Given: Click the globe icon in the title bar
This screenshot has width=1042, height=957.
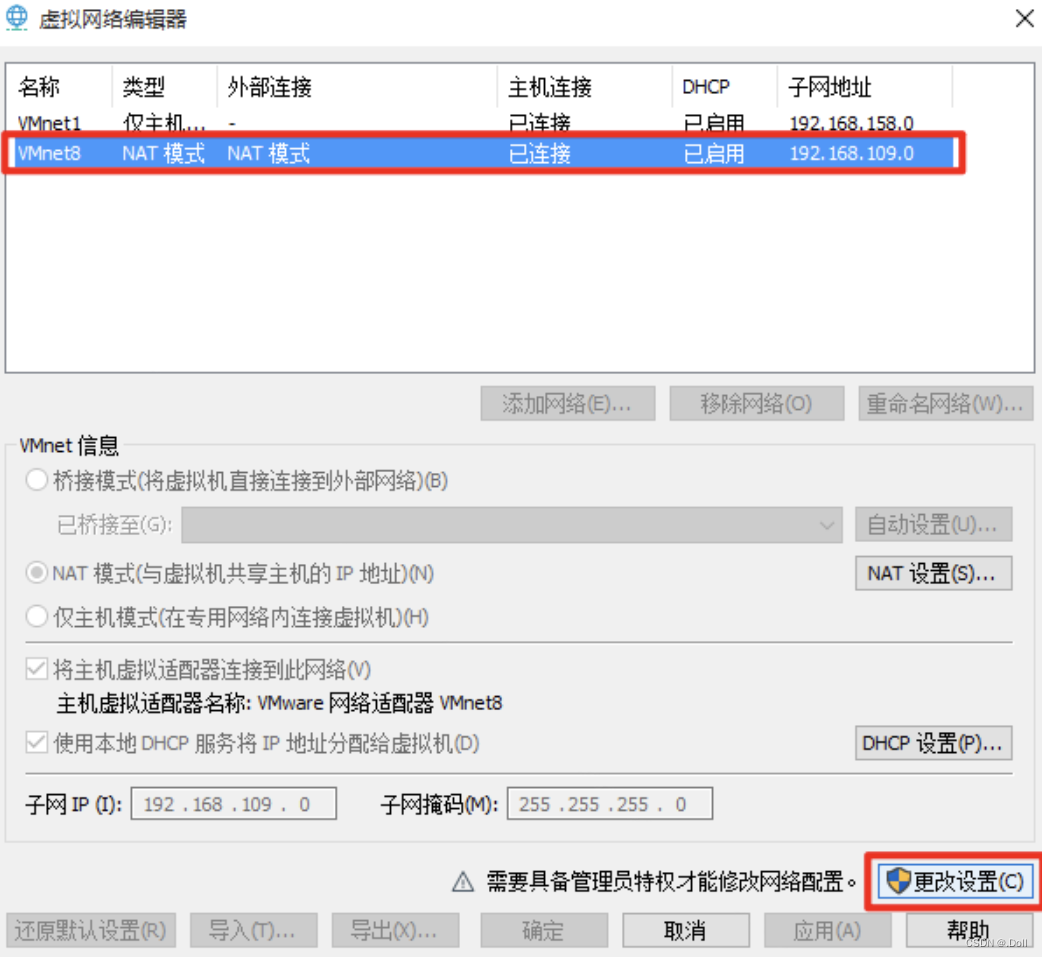Looking at the screenshot, I should click(17, 18).
